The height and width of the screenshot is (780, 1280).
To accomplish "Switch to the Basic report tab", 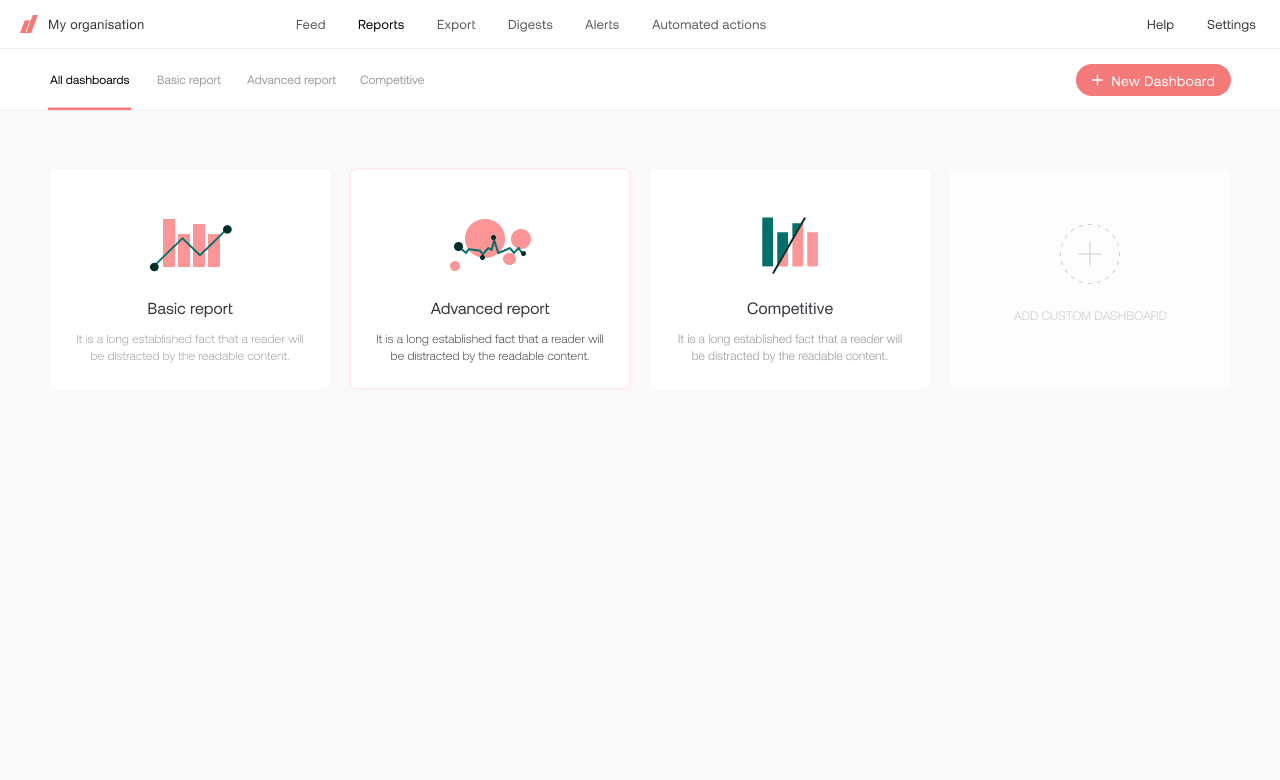I will [189, 80].
